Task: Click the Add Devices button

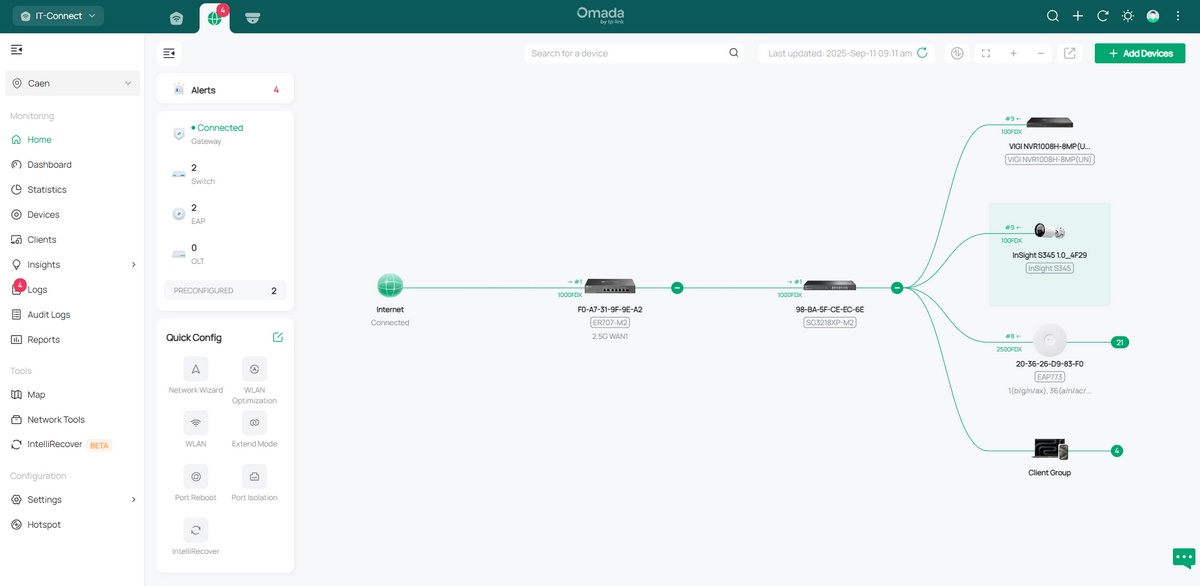Action: tap(1139, 52)
